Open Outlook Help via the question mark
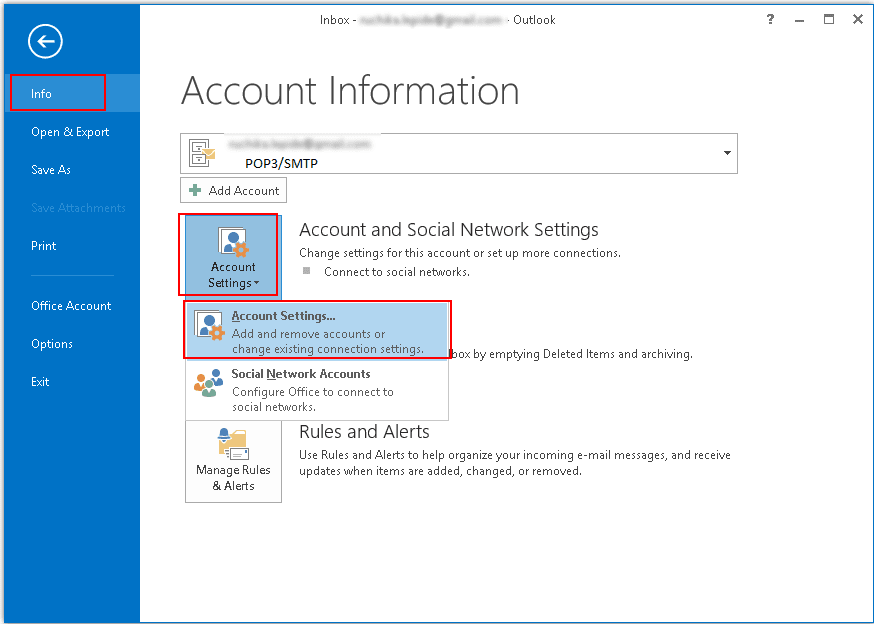874x624 pixels. [x=769, y=19]
